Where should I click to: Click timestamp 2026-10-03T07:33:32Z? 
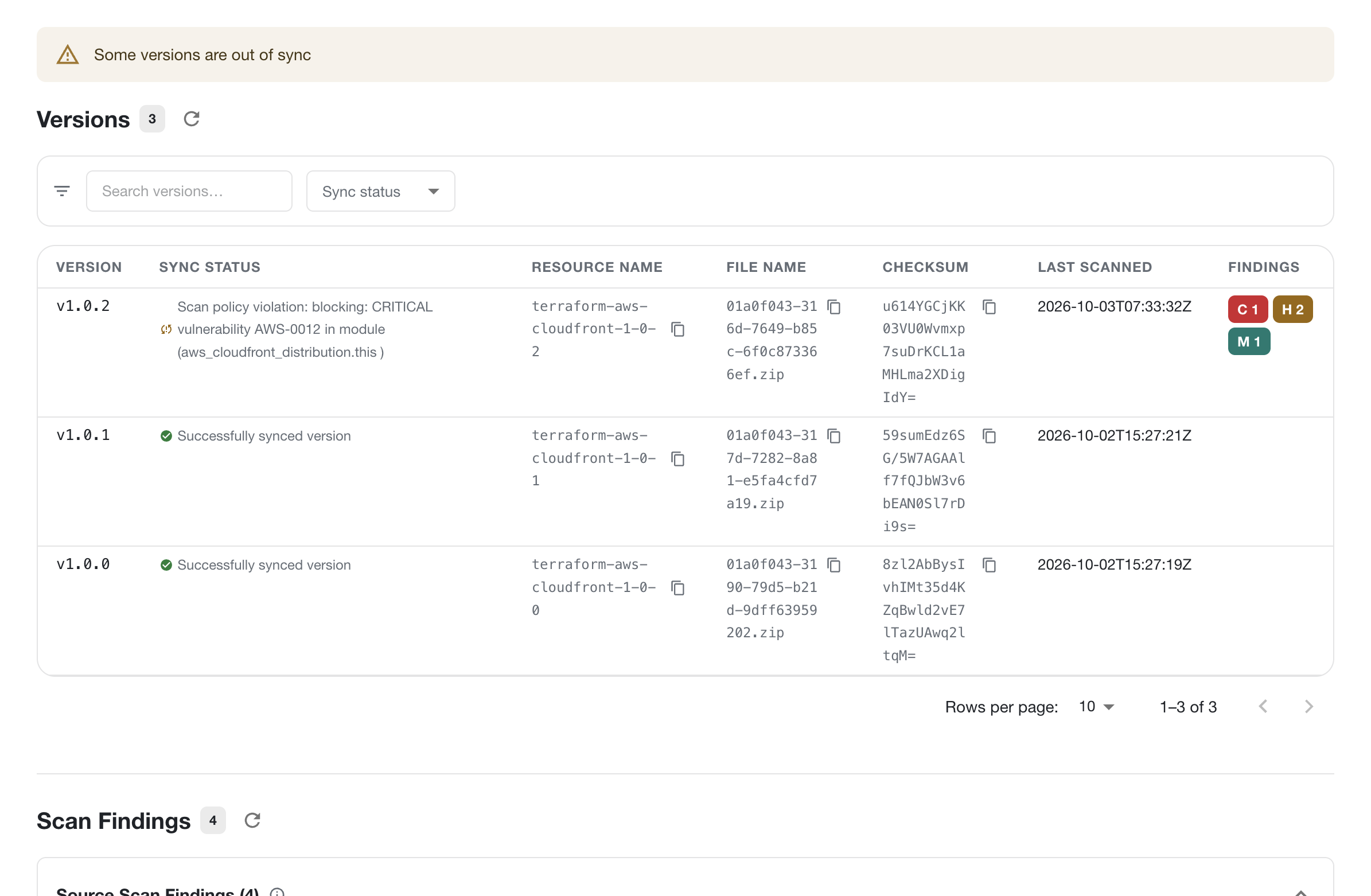(x=1114, y=306)
